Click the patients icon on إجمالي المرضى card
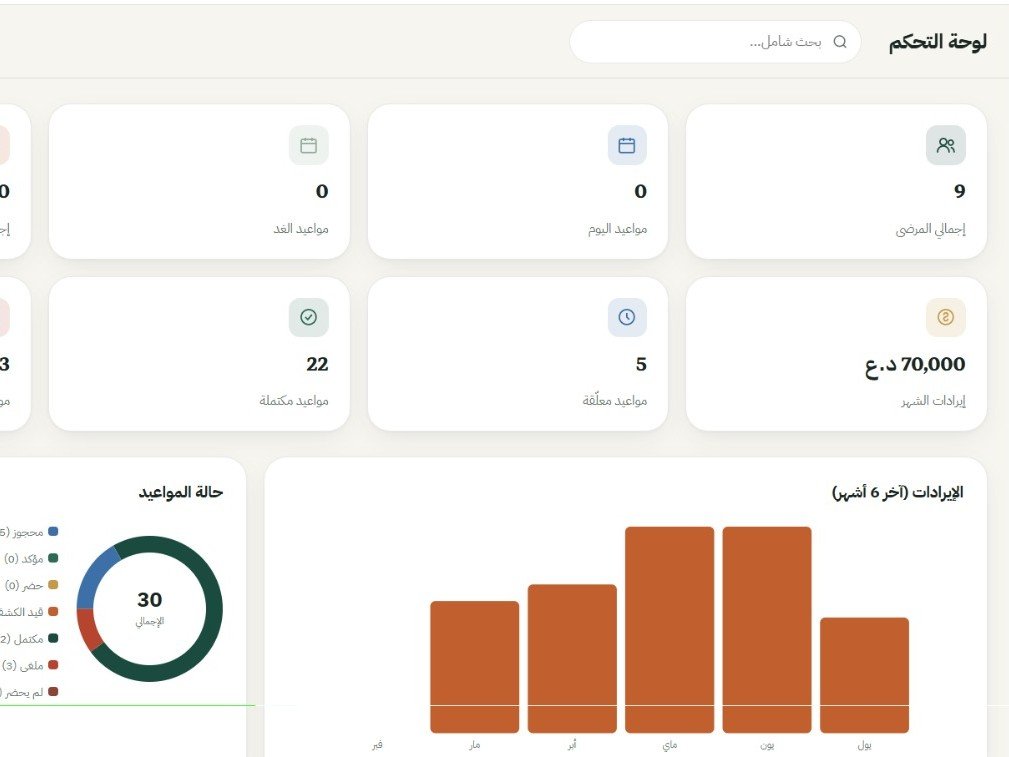The image size is (1009, 757). (945, 145)
